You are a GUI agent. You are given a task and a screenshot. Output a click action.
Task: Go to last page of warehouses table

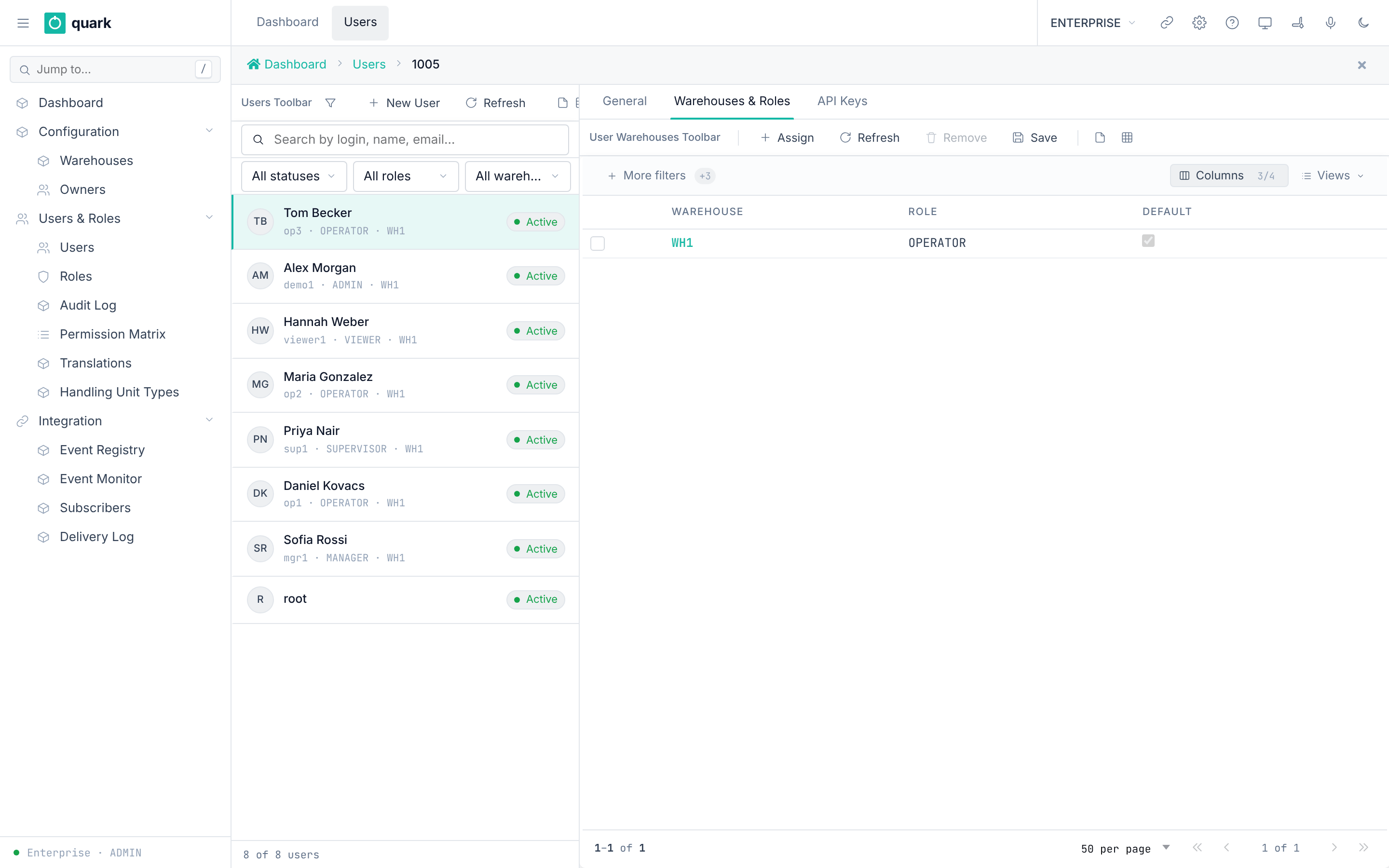coord(1363,847)
